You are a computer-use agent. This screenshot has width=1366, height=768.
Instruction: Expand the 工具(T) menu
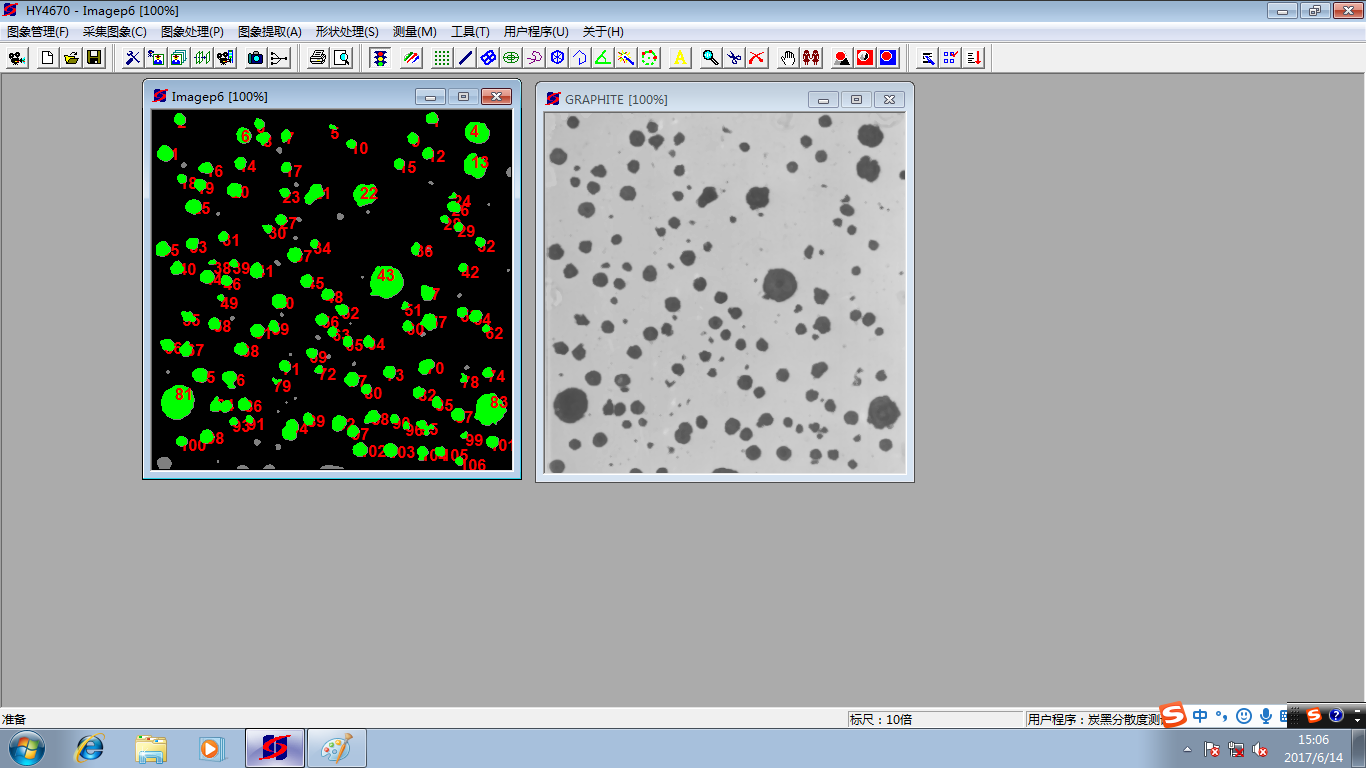tap(470, 32)
